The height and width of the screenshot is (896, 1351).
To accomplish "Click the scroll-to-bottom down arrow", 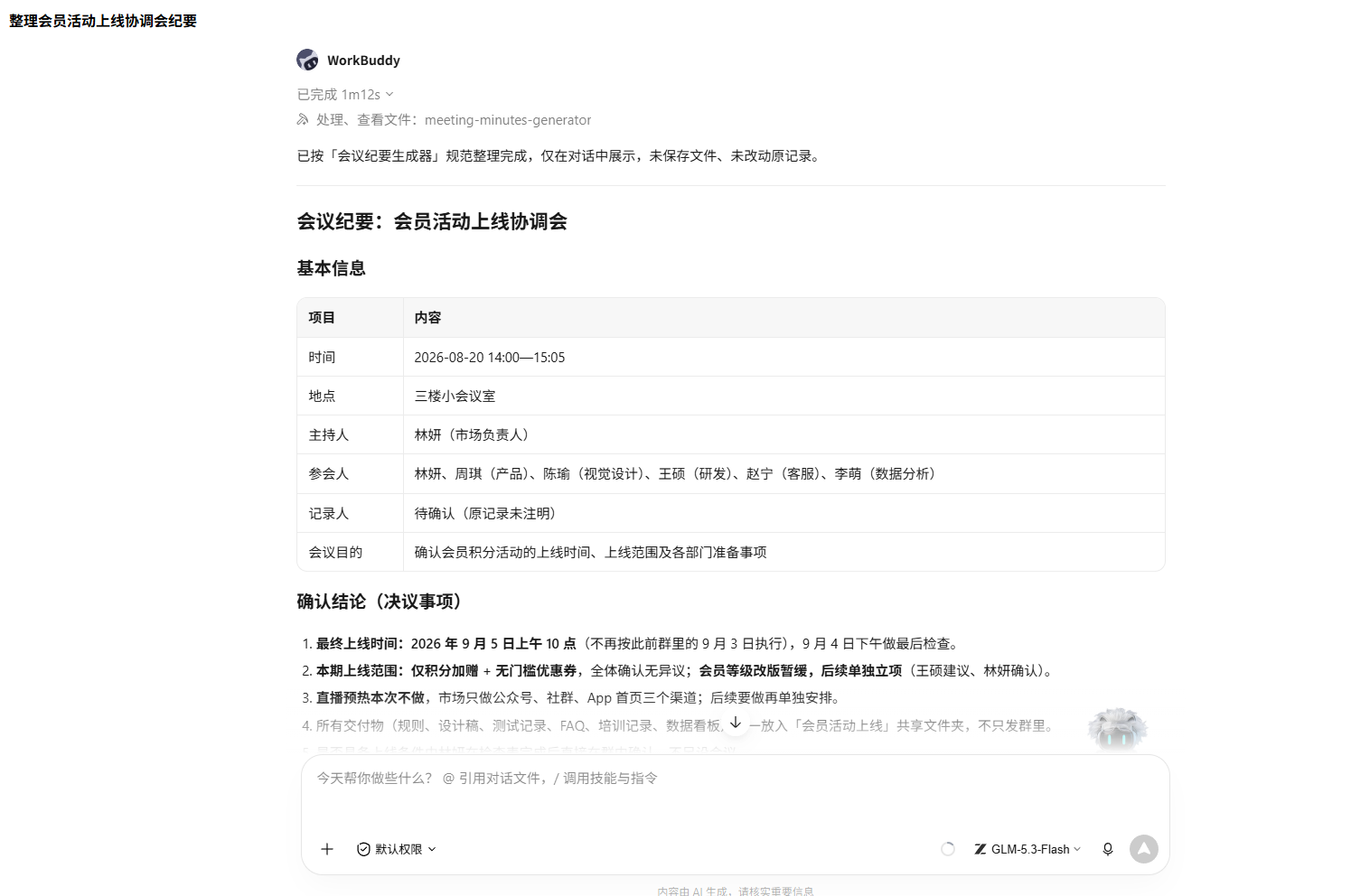I will point(736,723).
